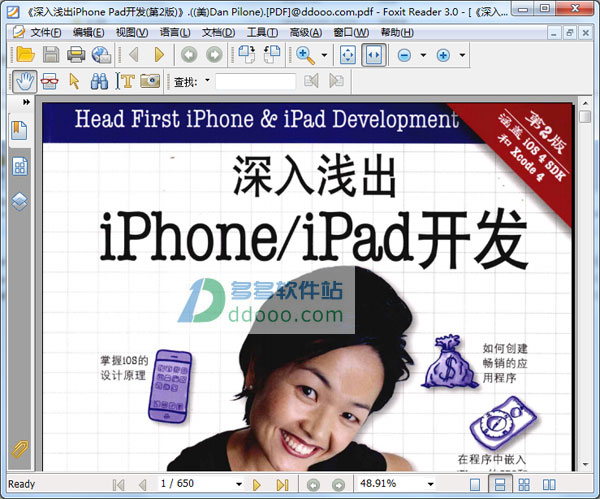Open the page thumbnails side panel
Viewport: 600px width, 499px height.
point(20,166)
